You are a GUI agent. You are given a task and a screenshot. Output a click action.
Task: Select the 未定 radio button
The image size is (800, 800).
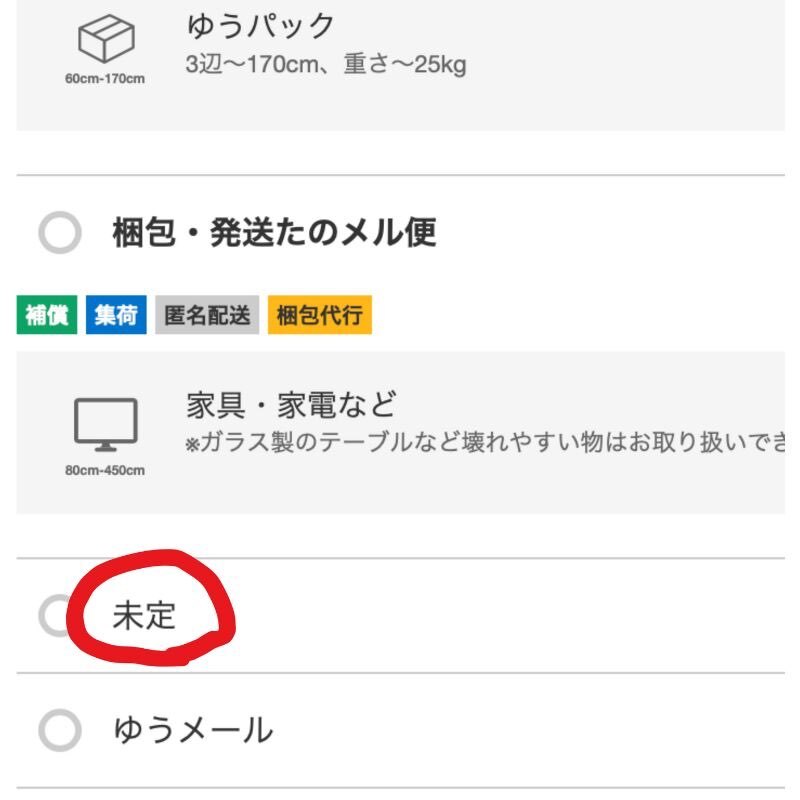(55, 615)
